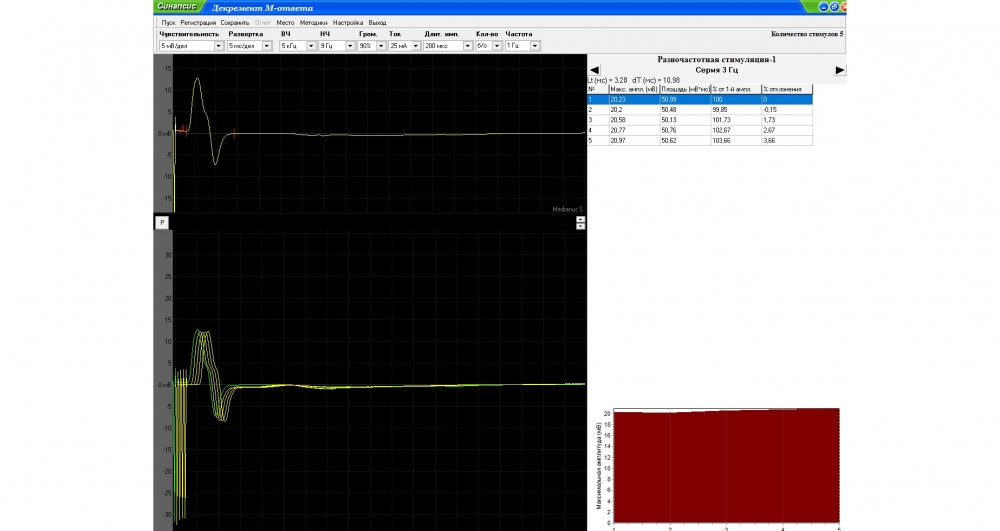Image resolution: width=1000 pixels, height=531 pixels.
Task: Open the Чувствительность dropdown
Action: coord(219,46)
